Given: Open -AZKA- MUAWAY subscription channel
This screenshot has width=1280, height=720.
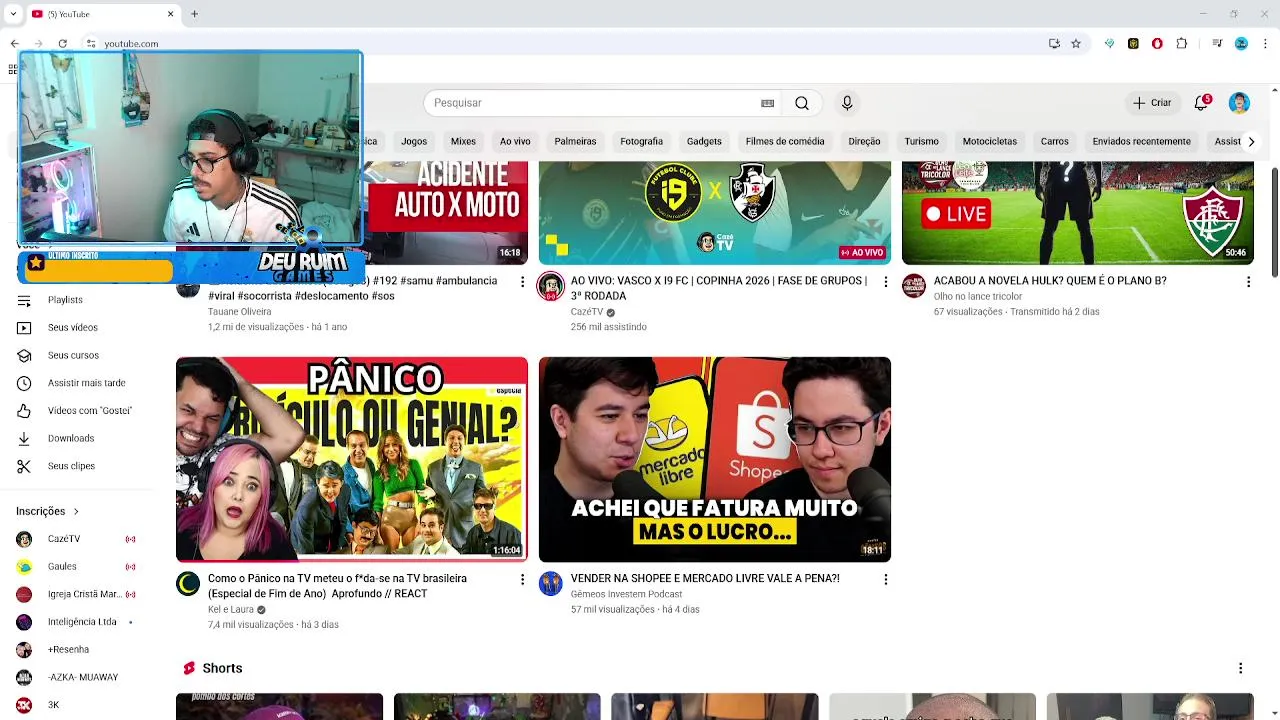Looking at the screenshot, I should 83,677.
